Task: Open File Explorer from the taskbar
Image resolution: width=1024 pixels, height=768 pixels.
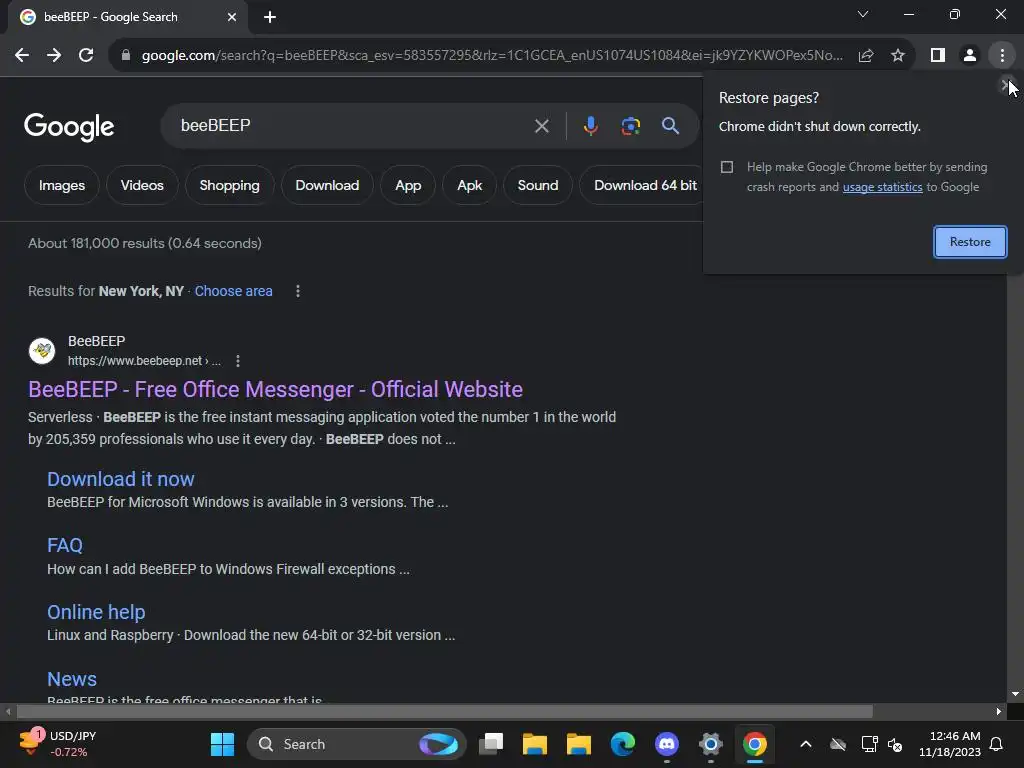Action: [x=535, y=744]
